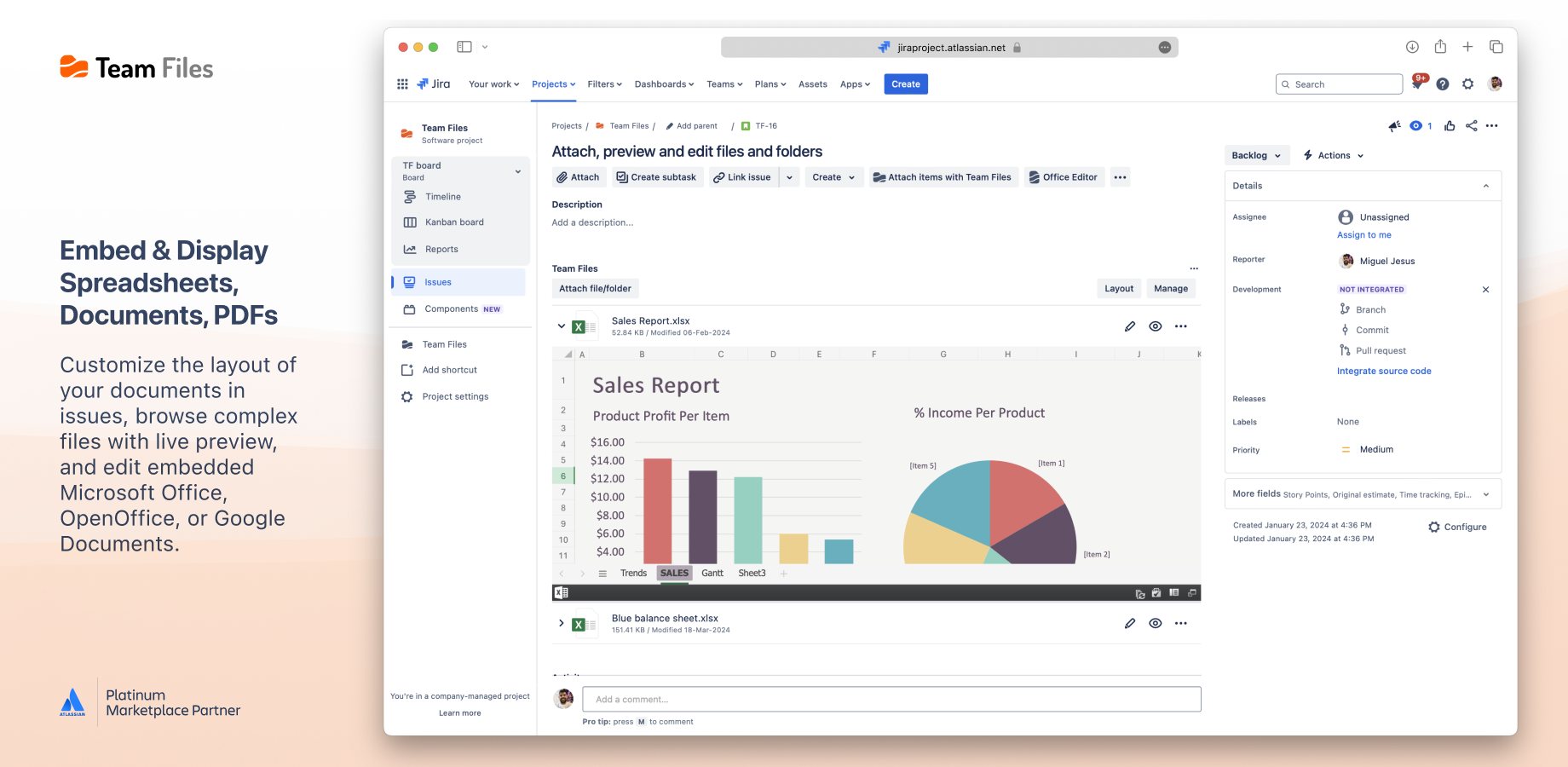Open the notifications bell with the 9+ badge

(1419, 83)
